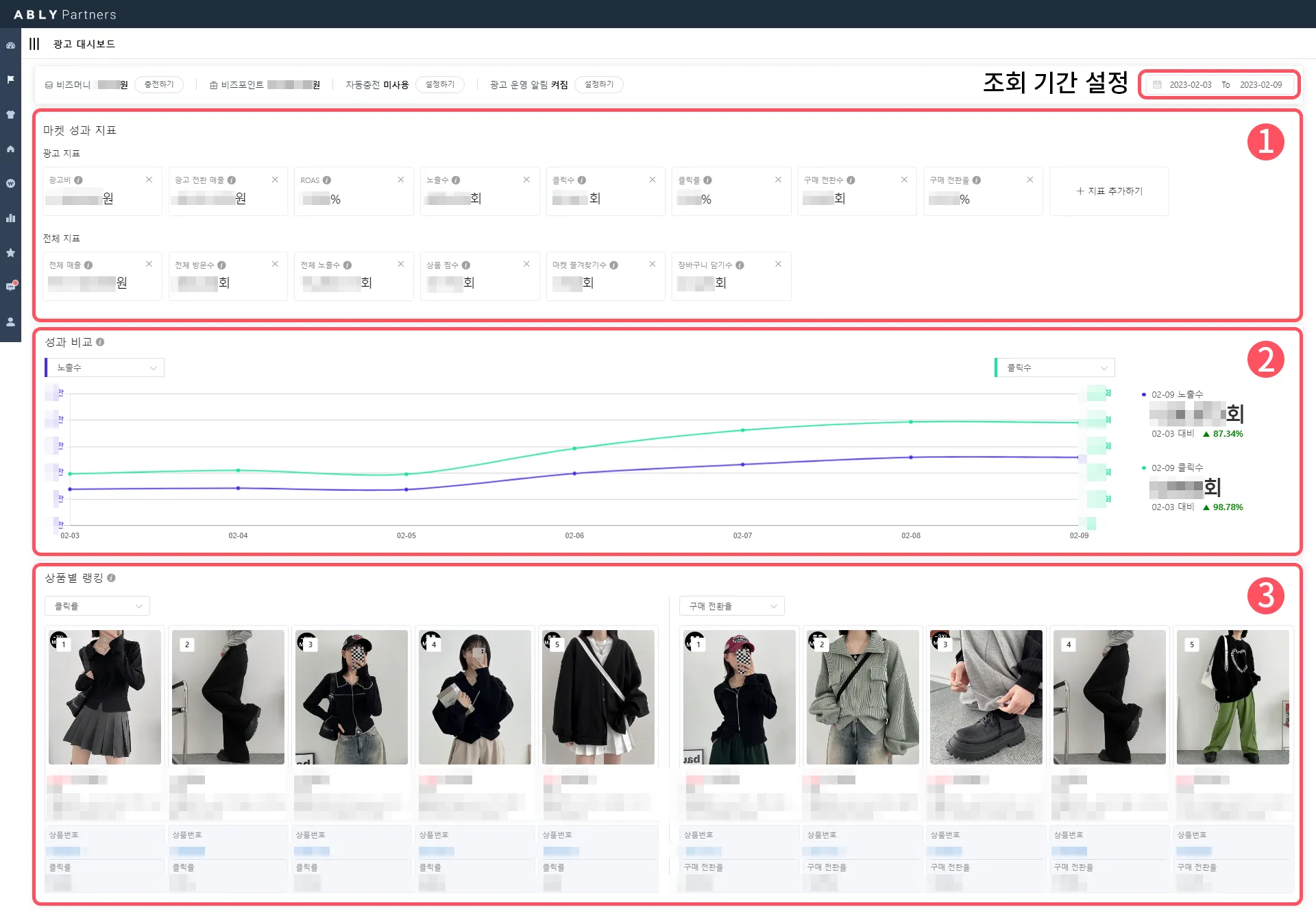Screen dimensions: 1316x916
Task: Expand the 구매 전환율 ranking dropdown
Action: (x=731, y=606)
